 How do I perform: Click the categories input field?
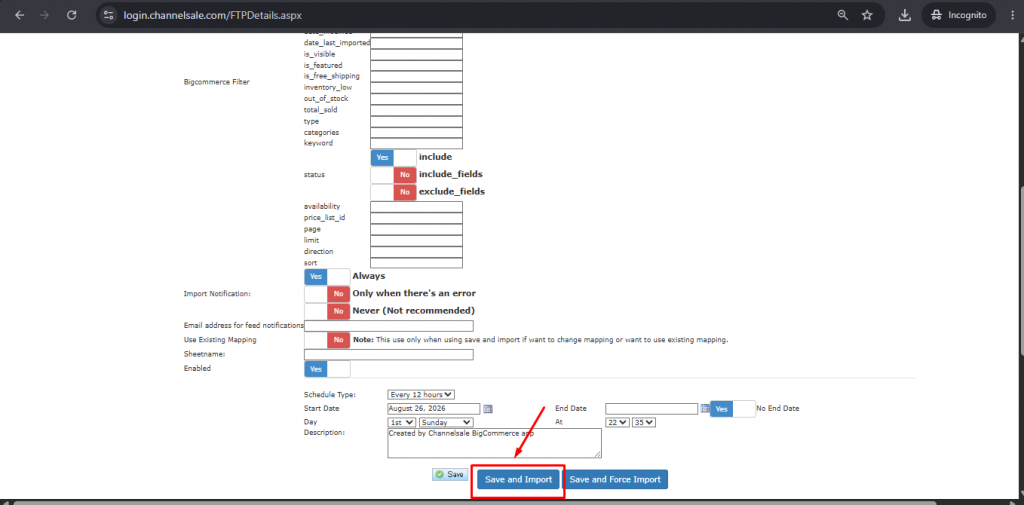(x=417, y=133)
